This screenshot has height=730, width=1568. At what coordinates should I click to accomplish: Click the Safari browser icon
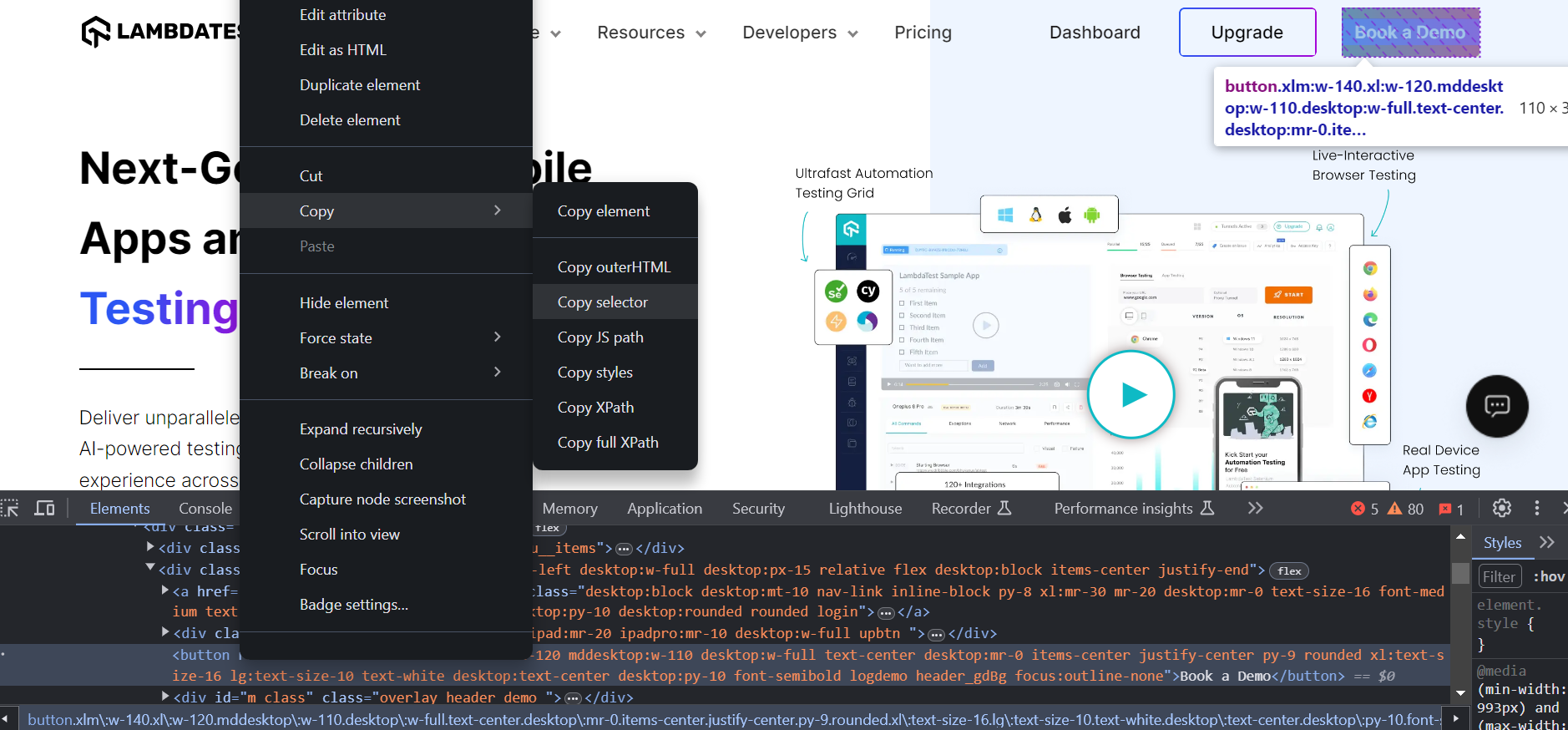1370,370
